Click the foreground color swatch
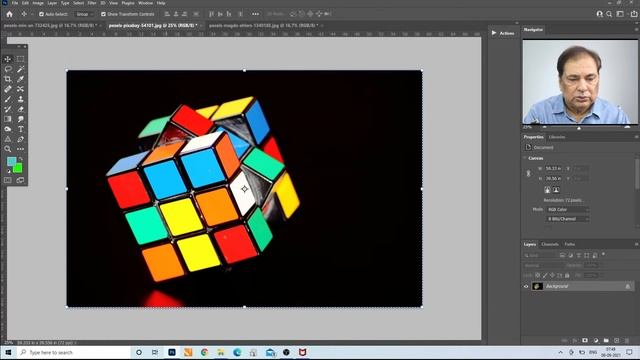 11,161
